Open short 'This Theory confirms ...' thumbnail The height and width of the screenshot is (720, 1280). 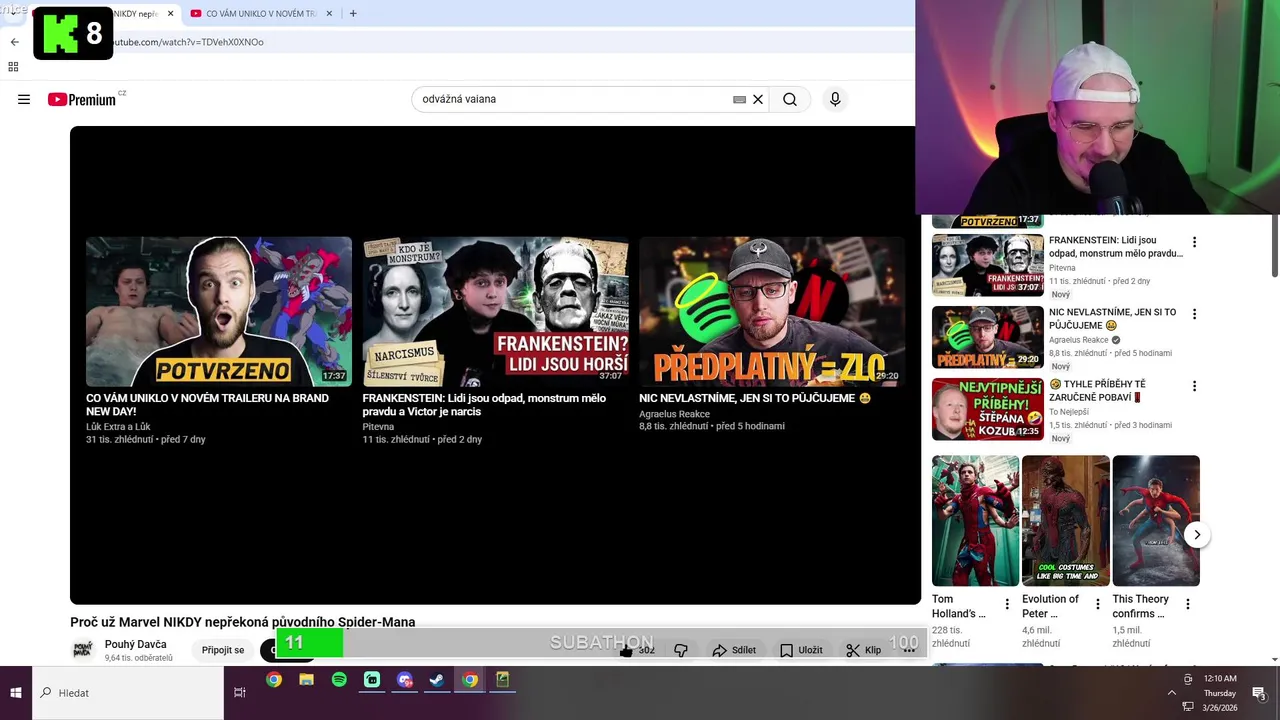(x=1156, y=521)
